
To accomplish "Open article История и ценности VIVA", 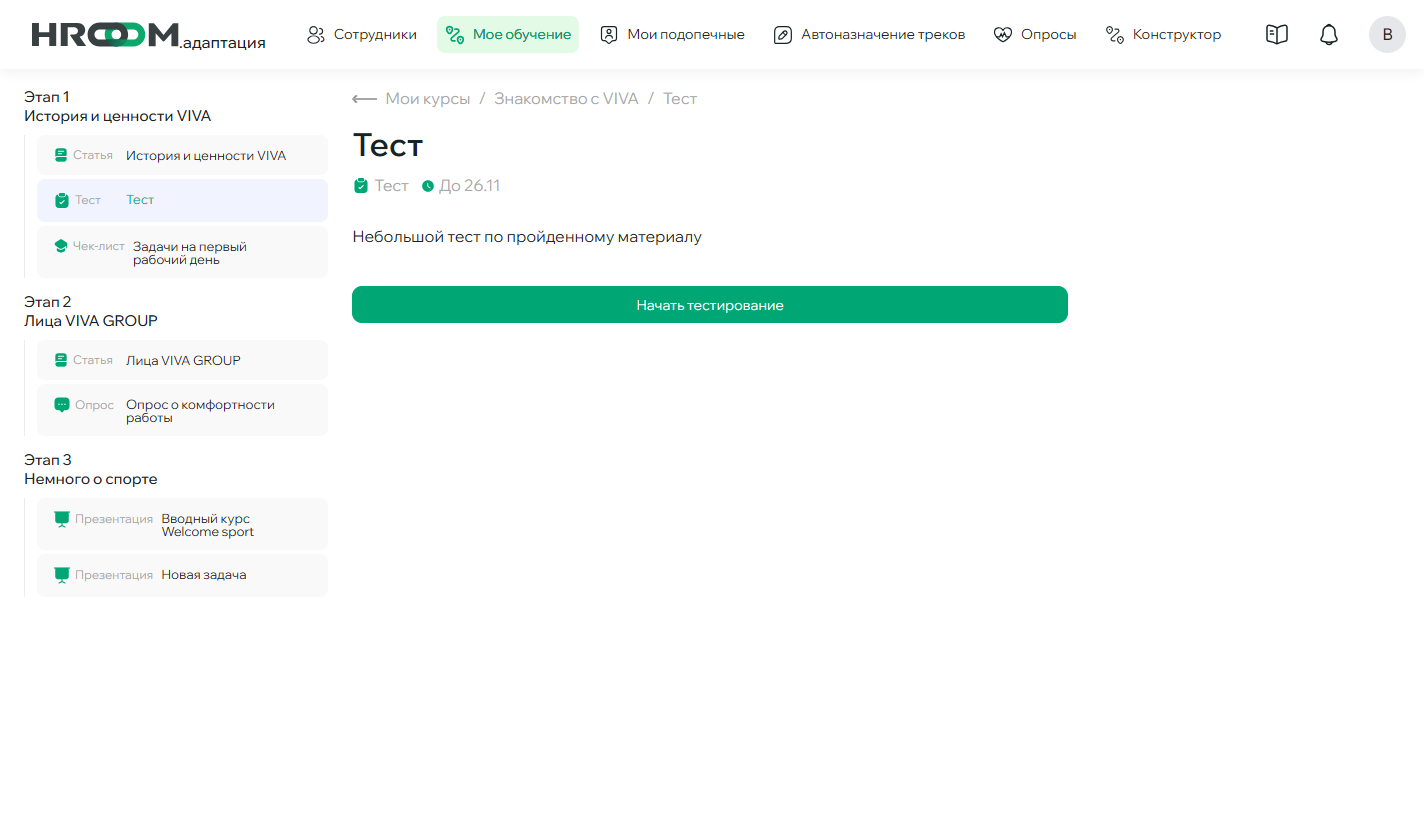I will 182,156.
